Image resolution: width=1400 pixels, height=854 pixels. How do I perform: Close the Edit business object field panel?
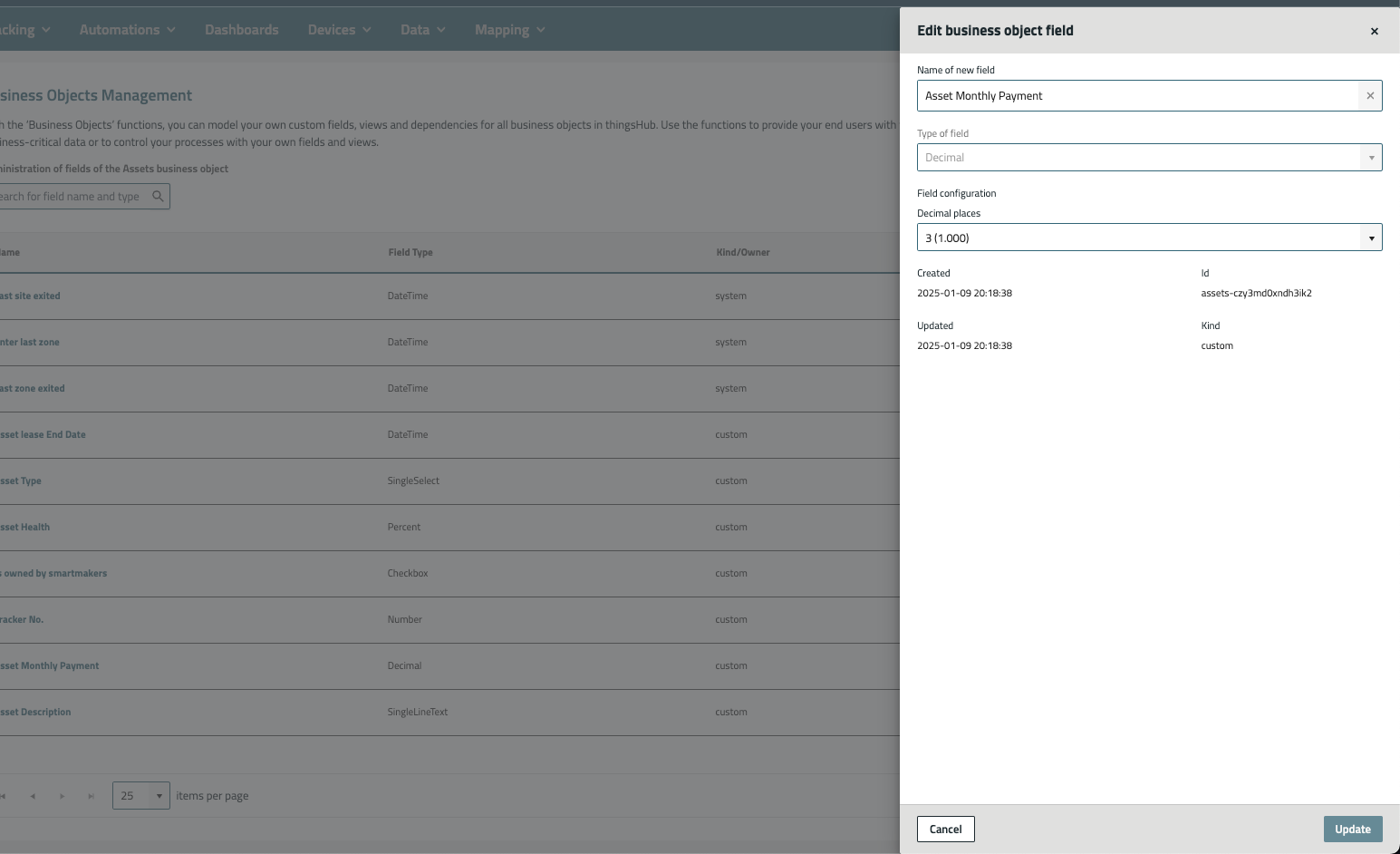point(1374,31)
